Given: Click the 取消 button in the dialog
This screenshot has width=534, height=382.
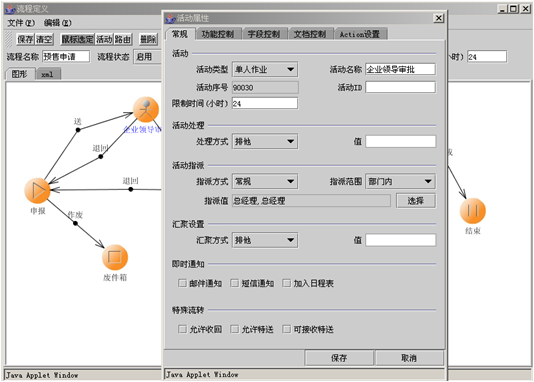Looking at the screenshot, I should tap(409, 358).
